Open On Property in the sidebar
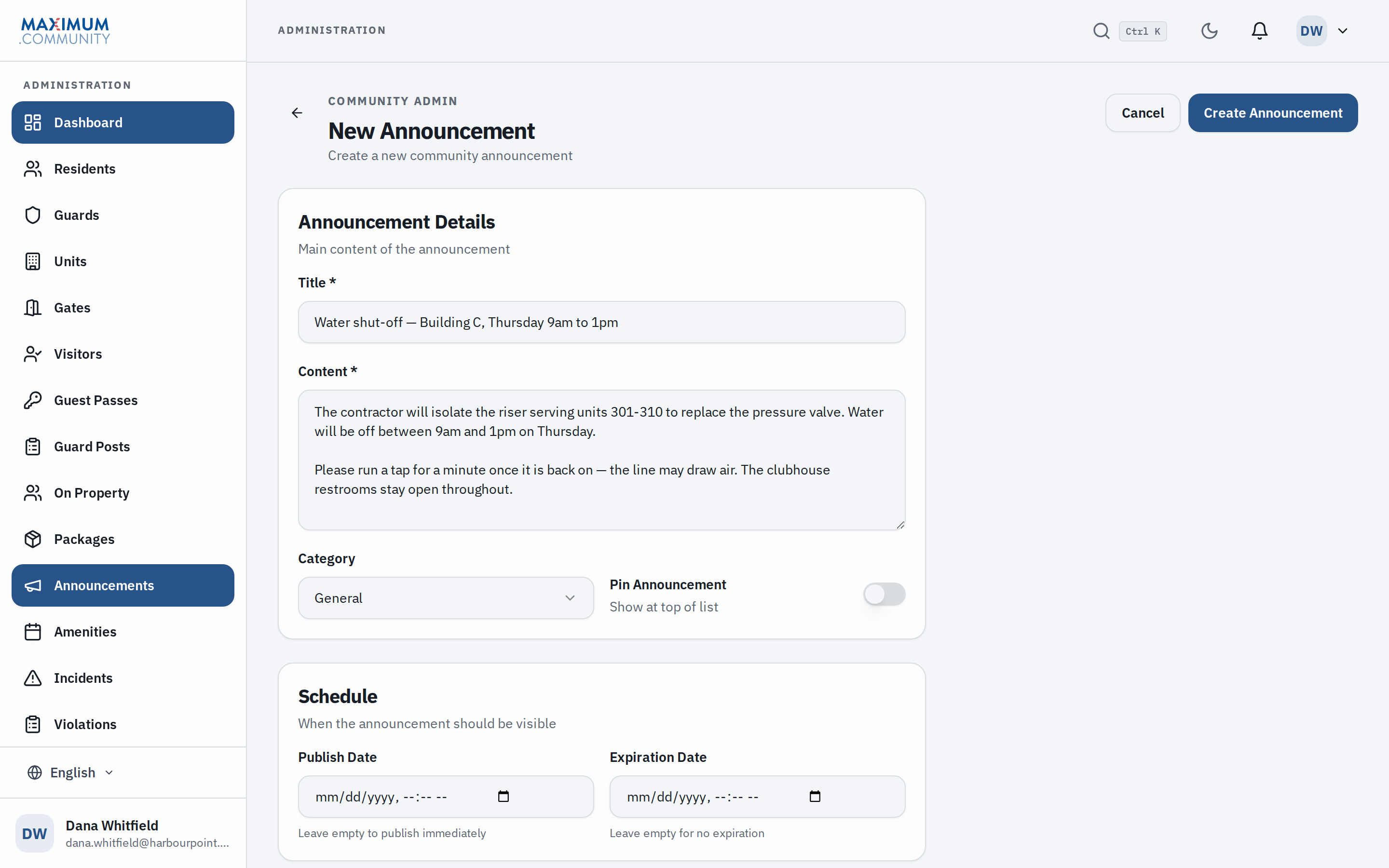1389x868 pixels. (123, 493)
